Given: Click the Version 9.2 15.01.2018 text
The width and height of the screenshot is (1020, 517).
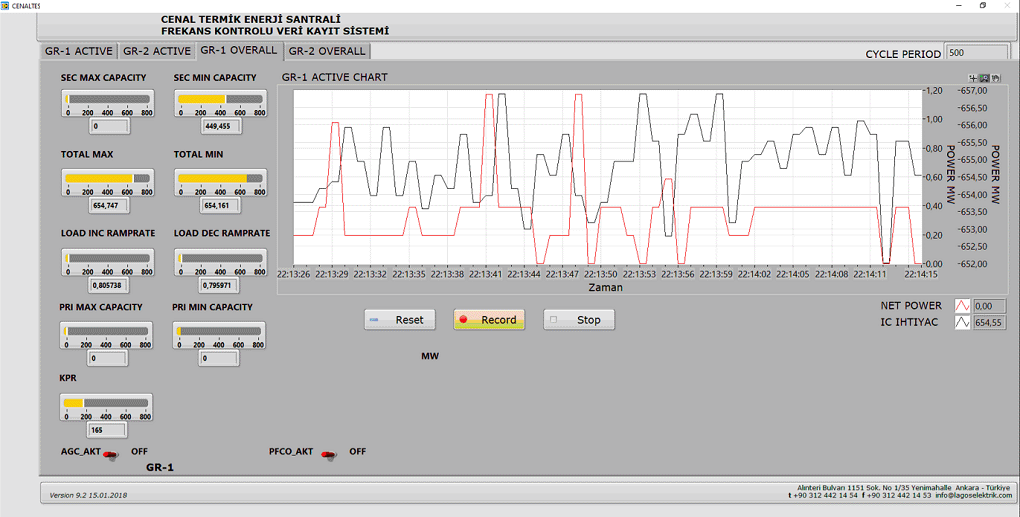Looking at the screenshot, I should coord(88,496).
